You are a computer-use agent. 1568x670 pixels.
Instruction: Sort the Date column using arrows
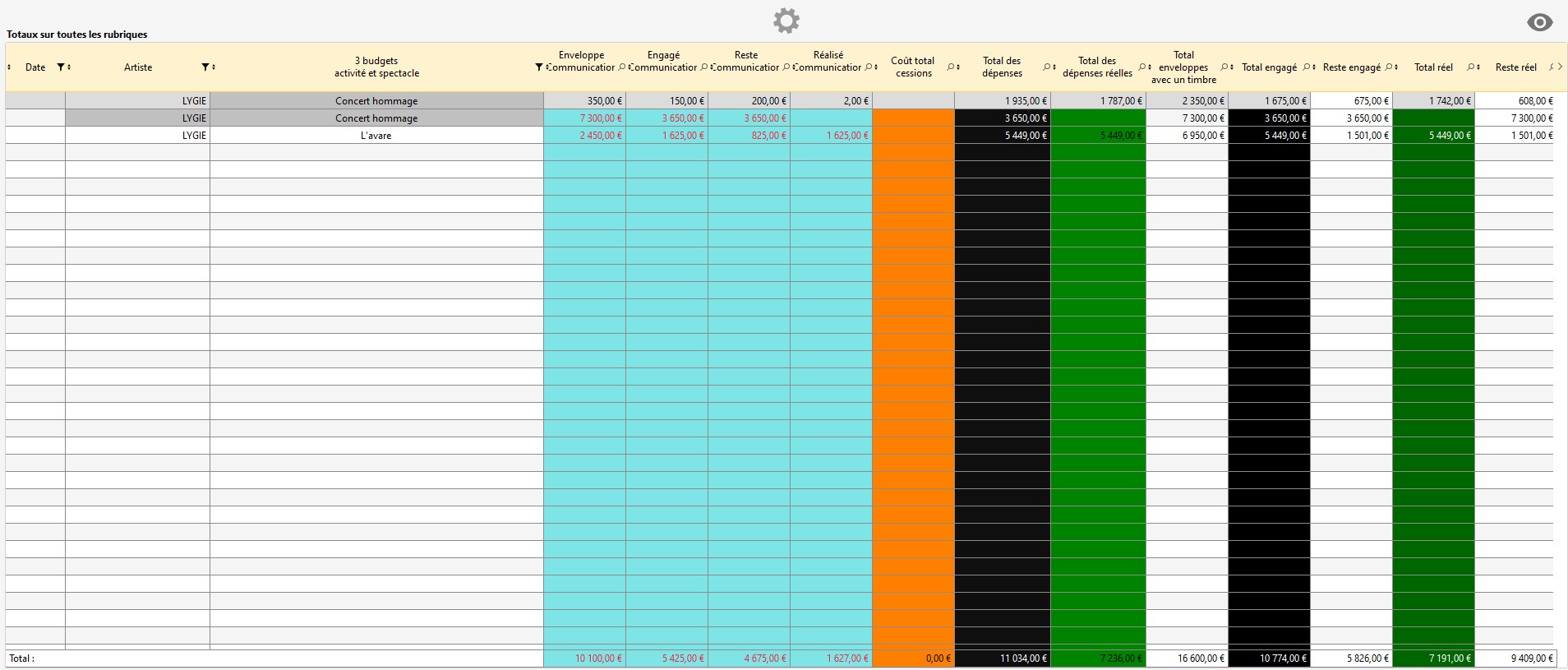pos(69,67)
